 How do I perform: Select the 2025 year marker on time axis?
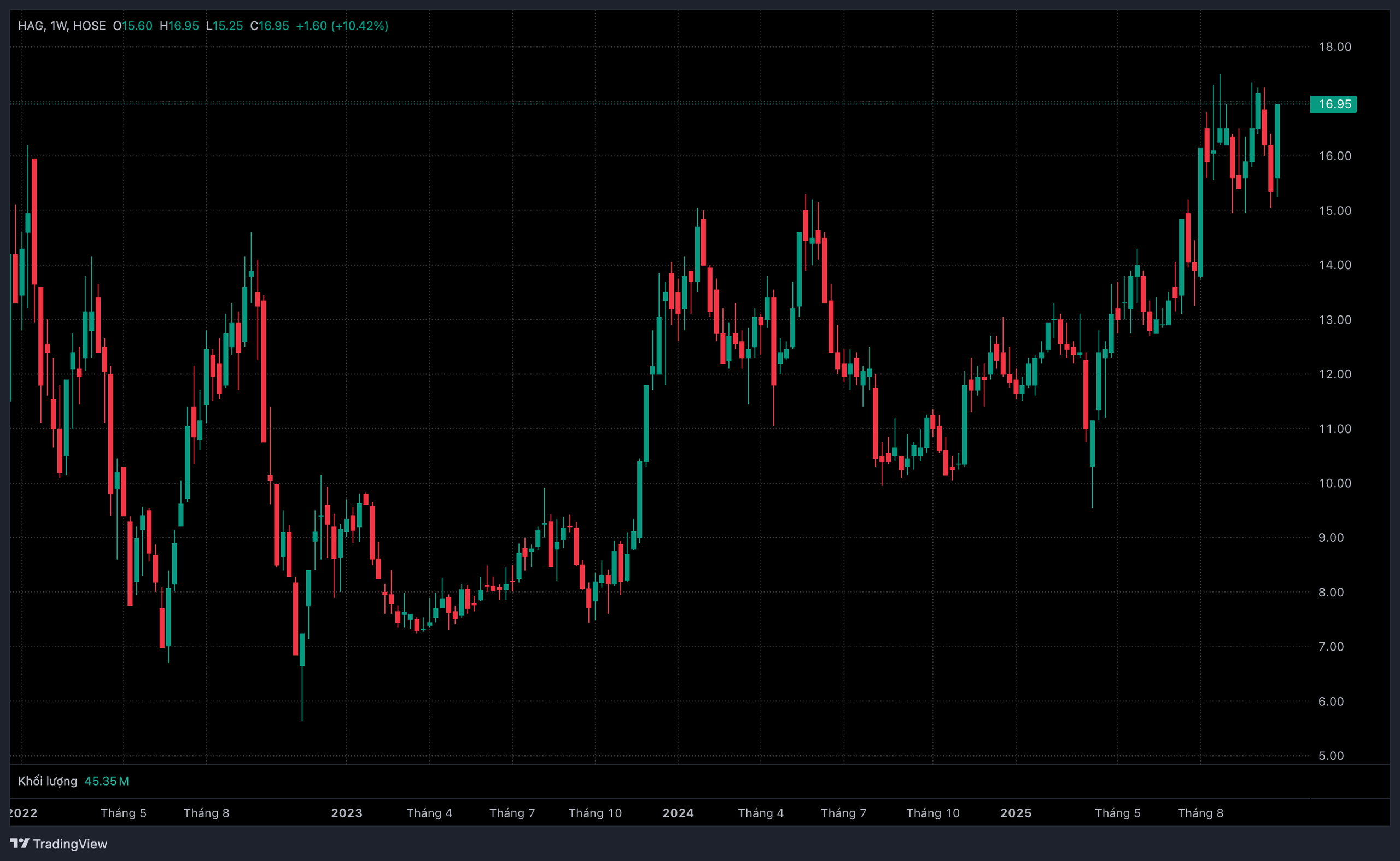pos(1016,812)
